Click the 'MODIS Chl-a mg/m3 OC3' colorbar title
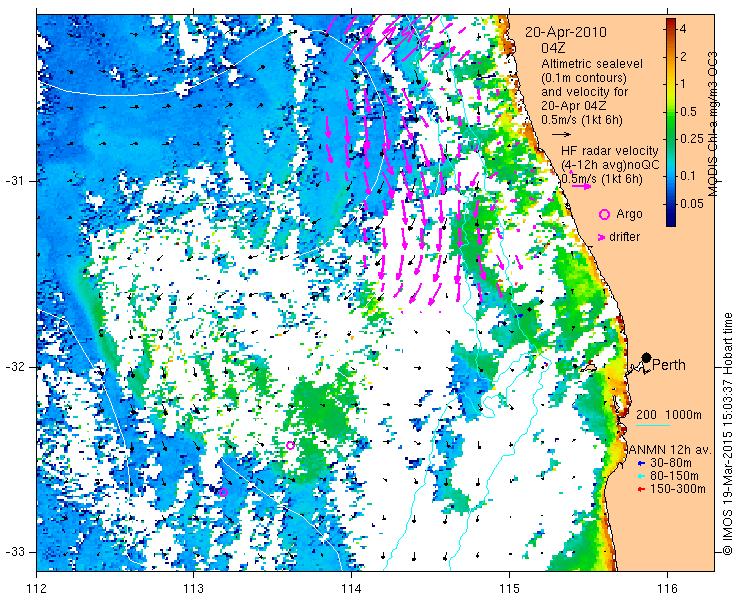740x600 pixels. [713, 124]
